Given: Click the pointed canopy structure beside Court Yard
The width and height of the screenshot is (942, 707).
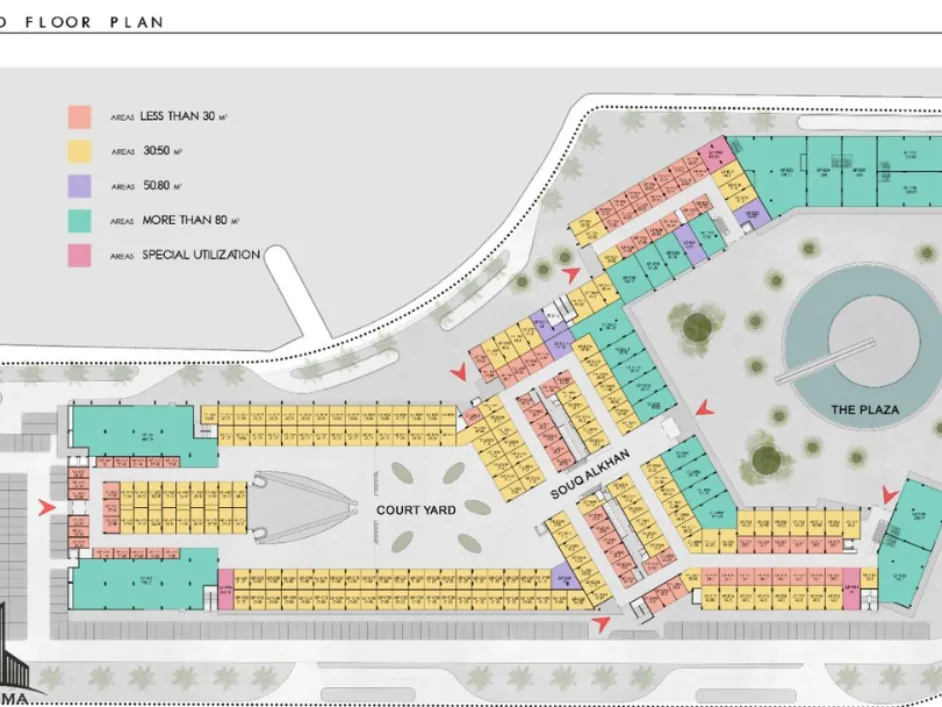Looking at the screenshot, I should pyautogui.click(x=302, y=508).
